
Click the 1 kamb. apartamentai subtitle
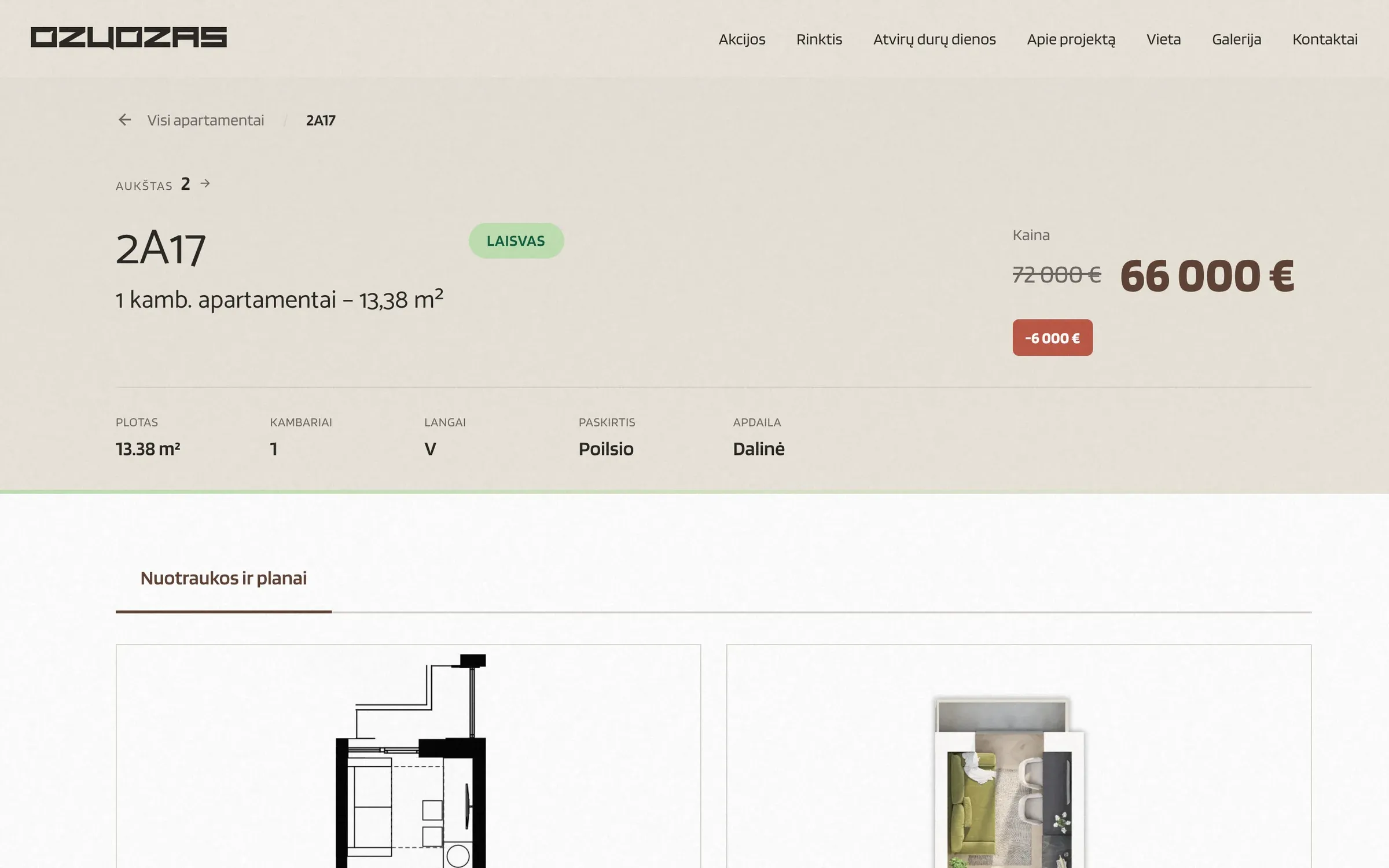tap(280, 300)
